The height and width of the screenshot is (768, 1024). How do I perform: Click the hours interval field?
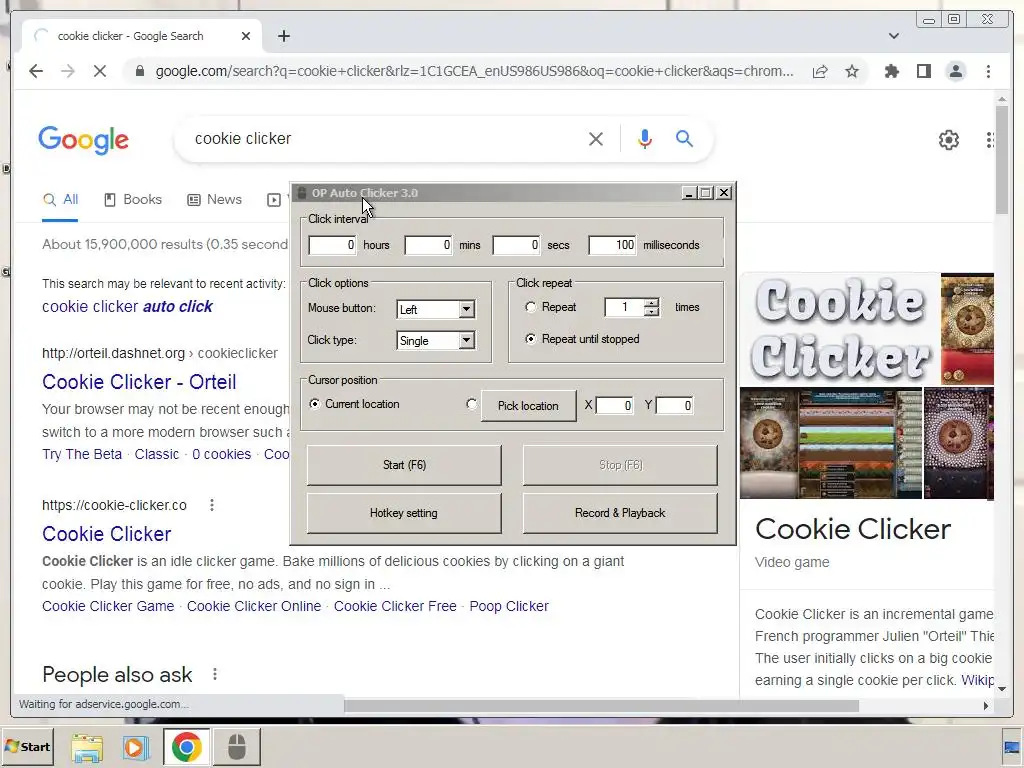point(332,245)
